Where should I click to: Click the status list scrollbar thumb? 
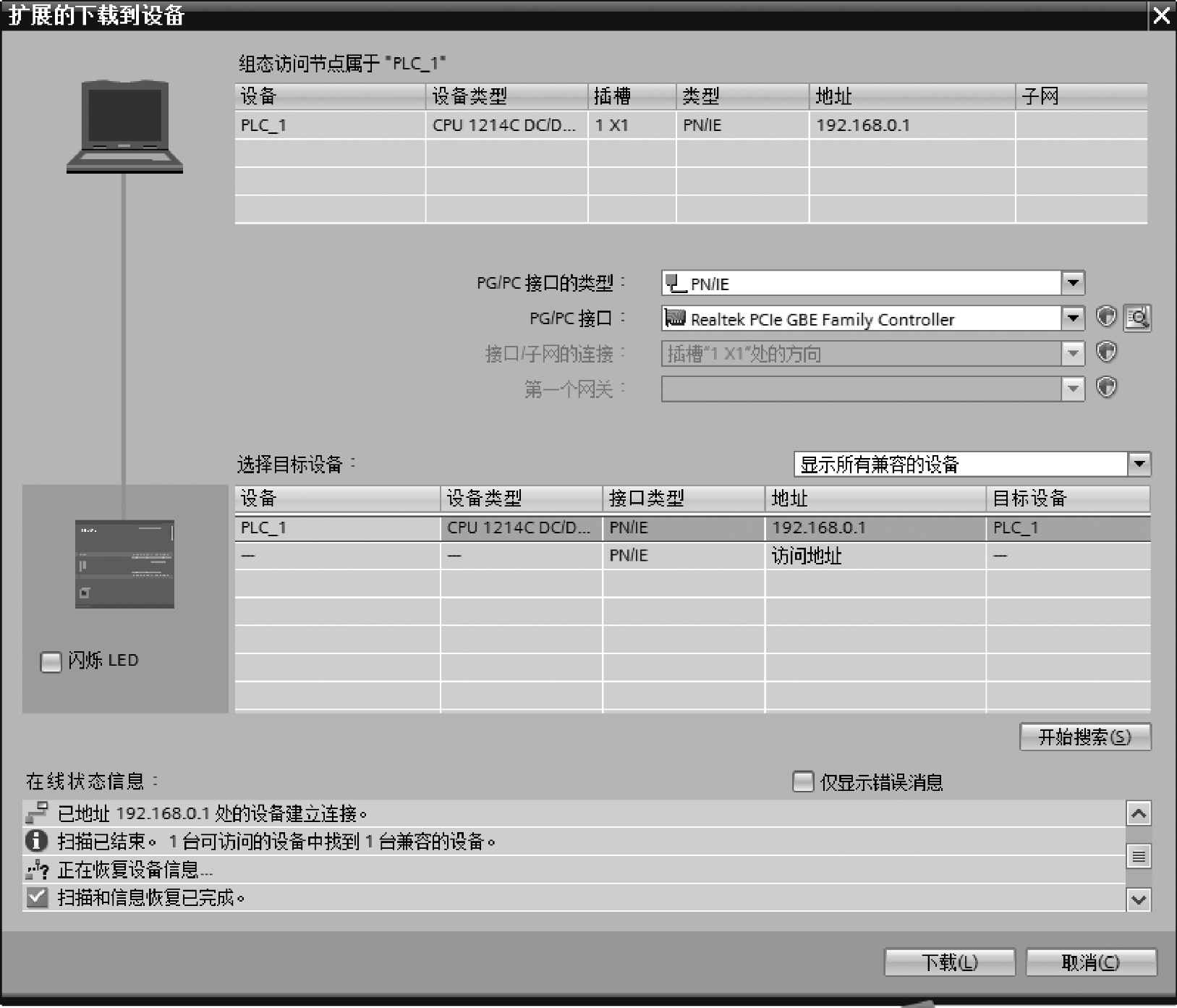(1139, 857)
